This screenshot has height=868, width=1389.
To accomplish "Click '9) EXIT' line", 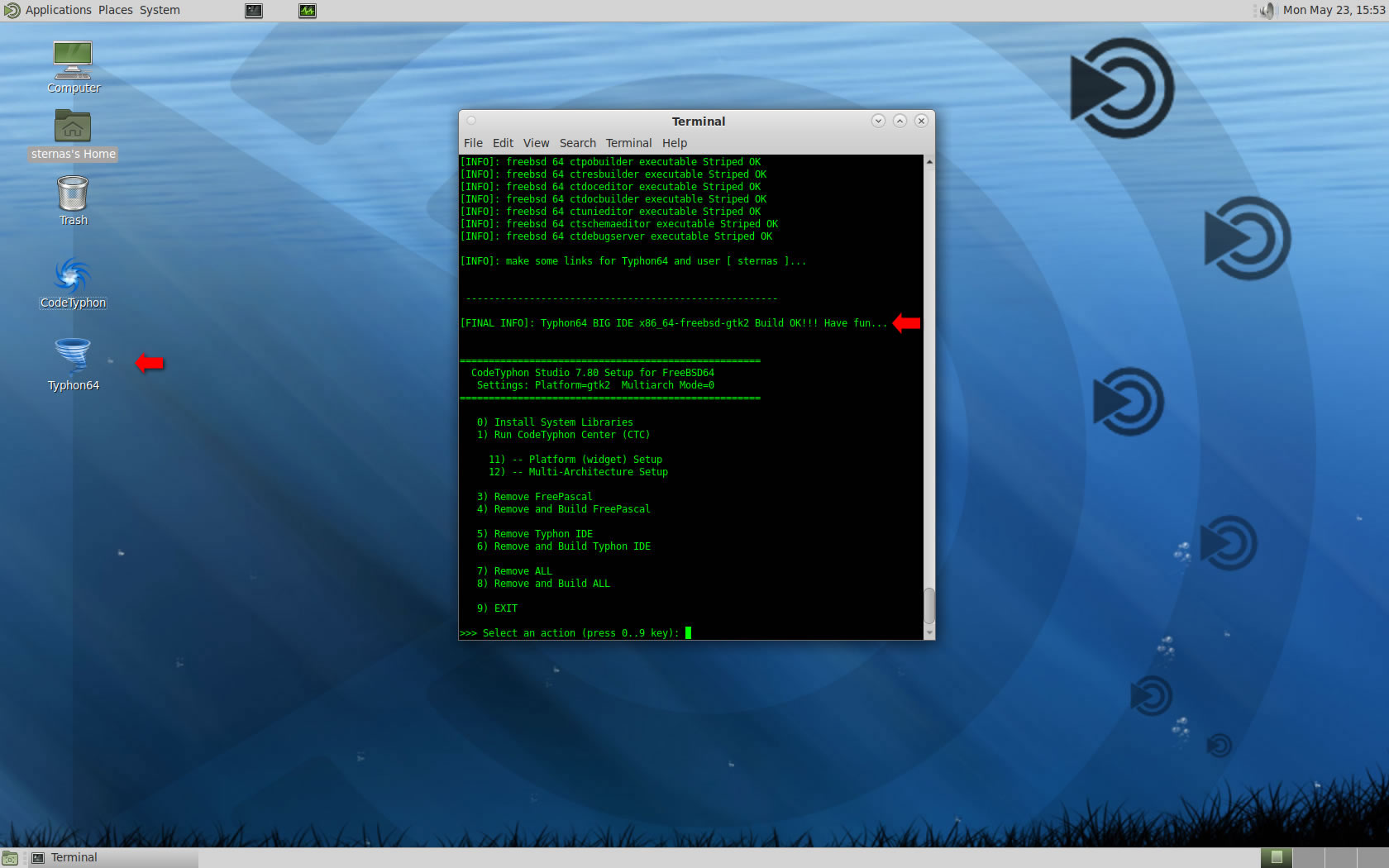I will (497, 608).
